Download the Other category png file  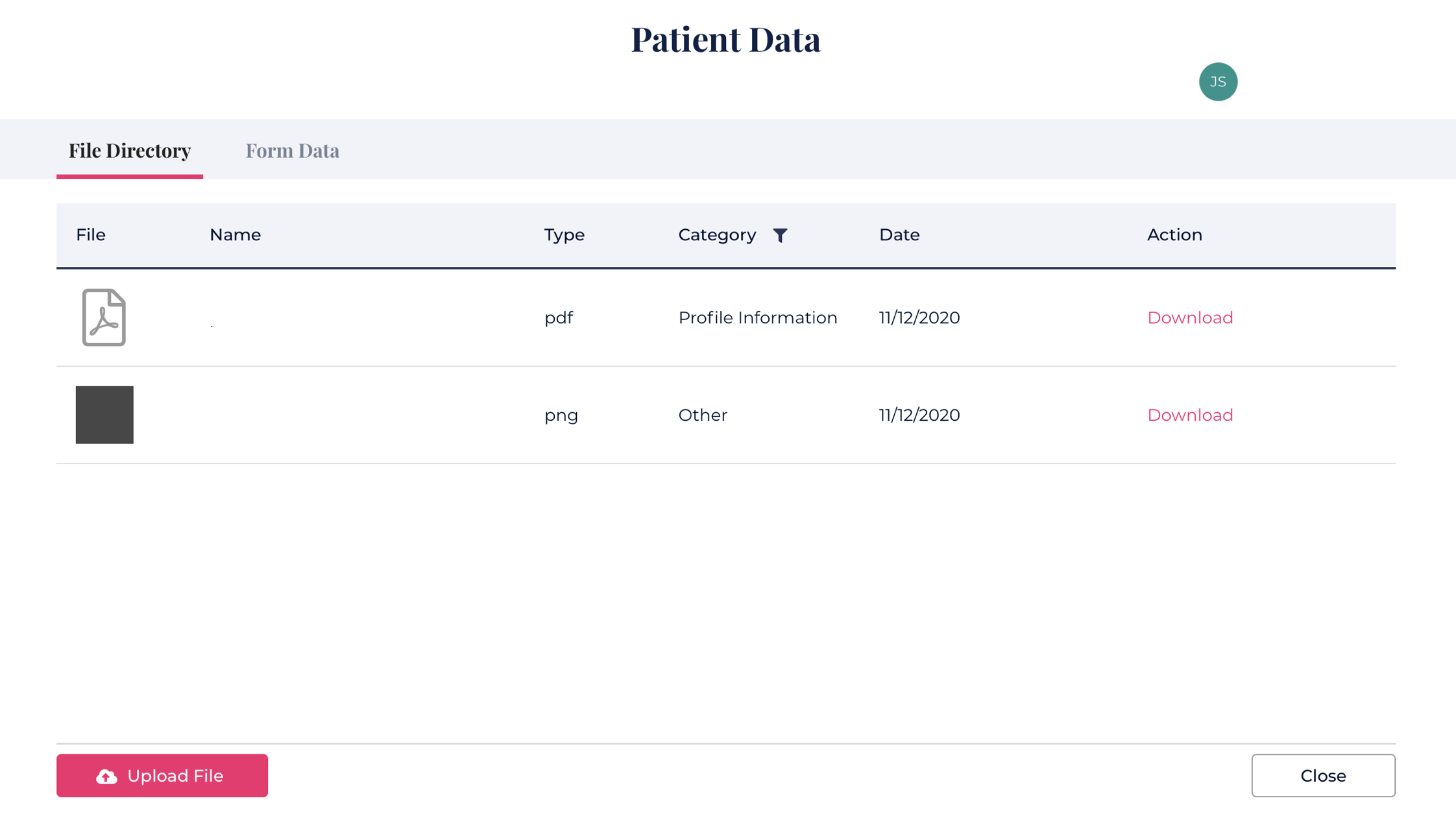(x=1189, y=415)
